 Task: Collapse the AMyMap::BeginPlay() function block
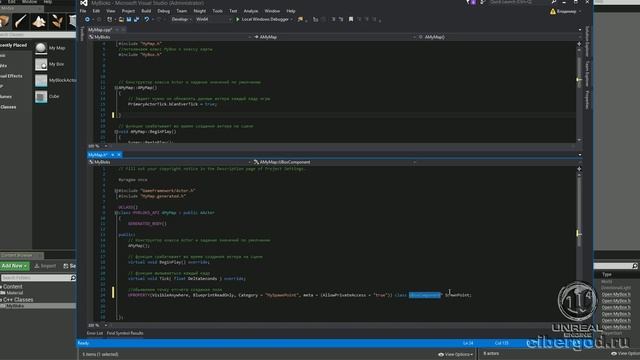point(116,132)
